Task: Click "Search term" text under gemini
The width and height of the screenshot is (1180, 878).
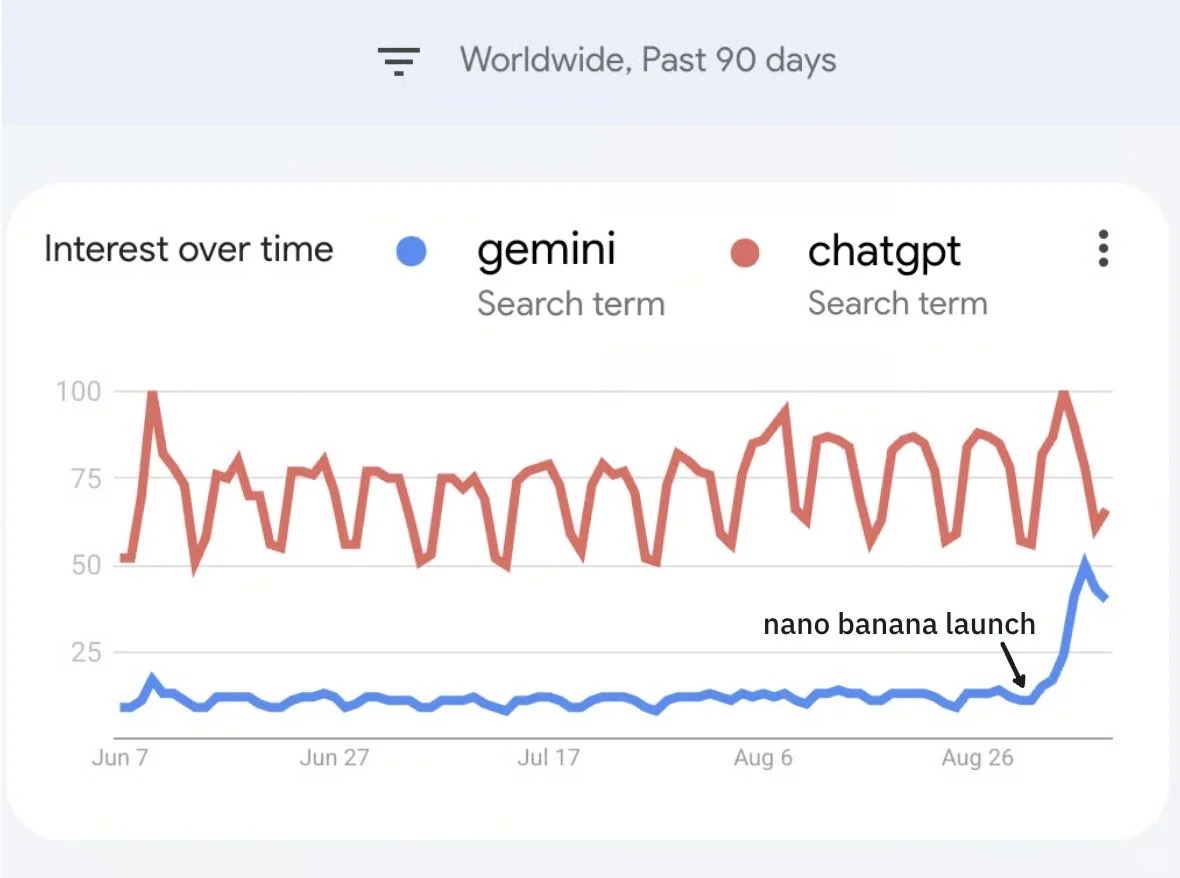Action: coord(570,303)
